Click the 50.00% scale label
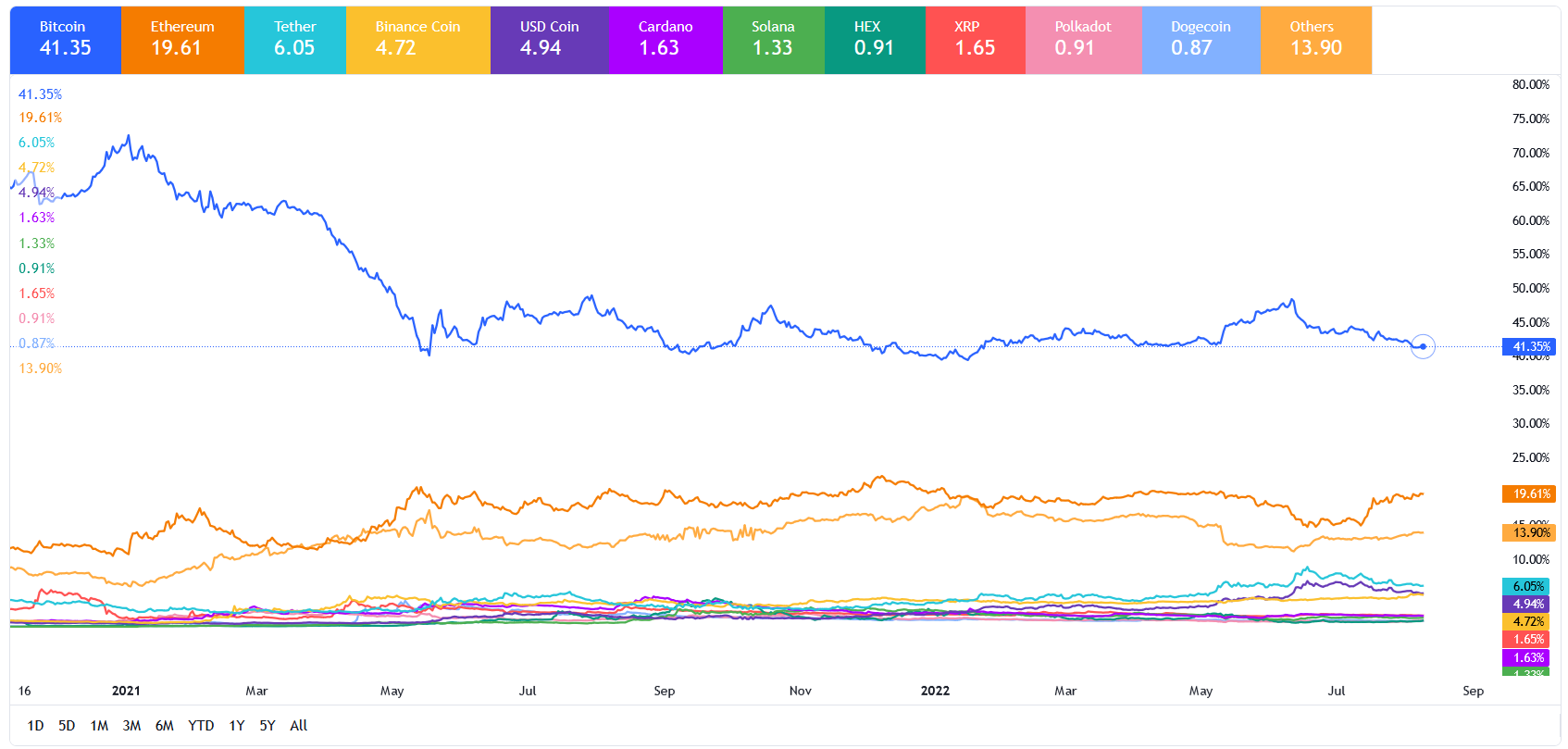1568x749 pixels. coord(1531,288)
